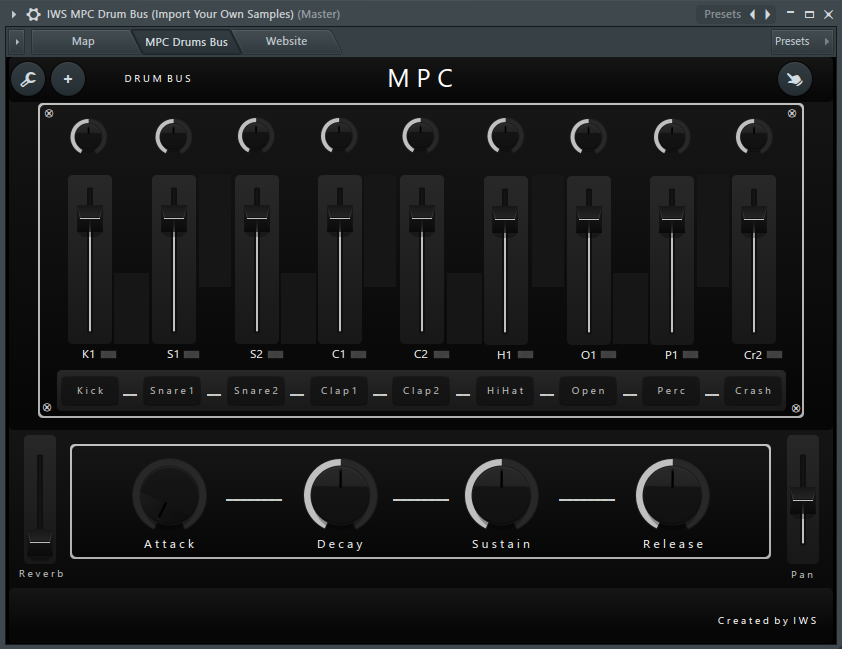Click the C2 volume fader handle
This screenshot has width=842, height=649.
pos(422,218)
